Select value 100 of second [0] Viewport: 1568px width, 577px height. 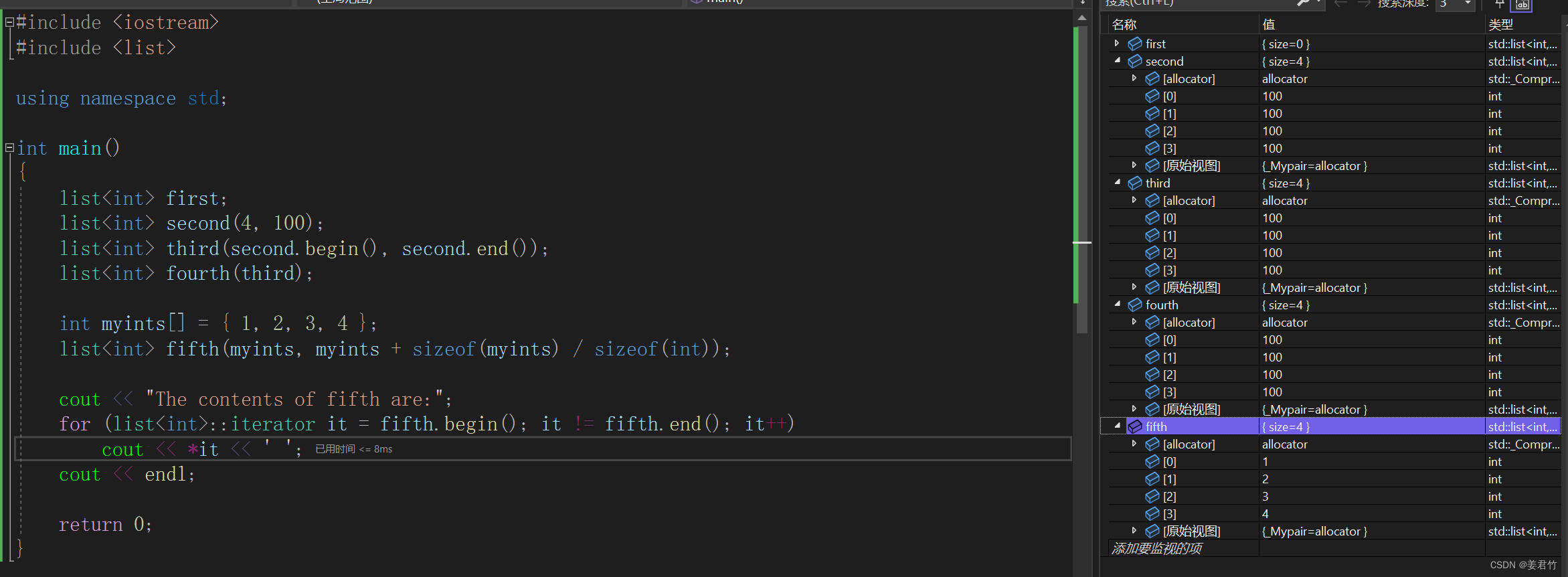pyautogui.click(x=1272, y=96)
